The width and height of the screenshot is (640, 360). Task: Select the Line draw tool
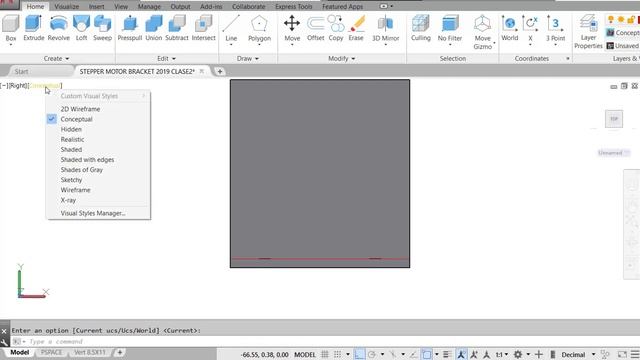coord(231,29)
